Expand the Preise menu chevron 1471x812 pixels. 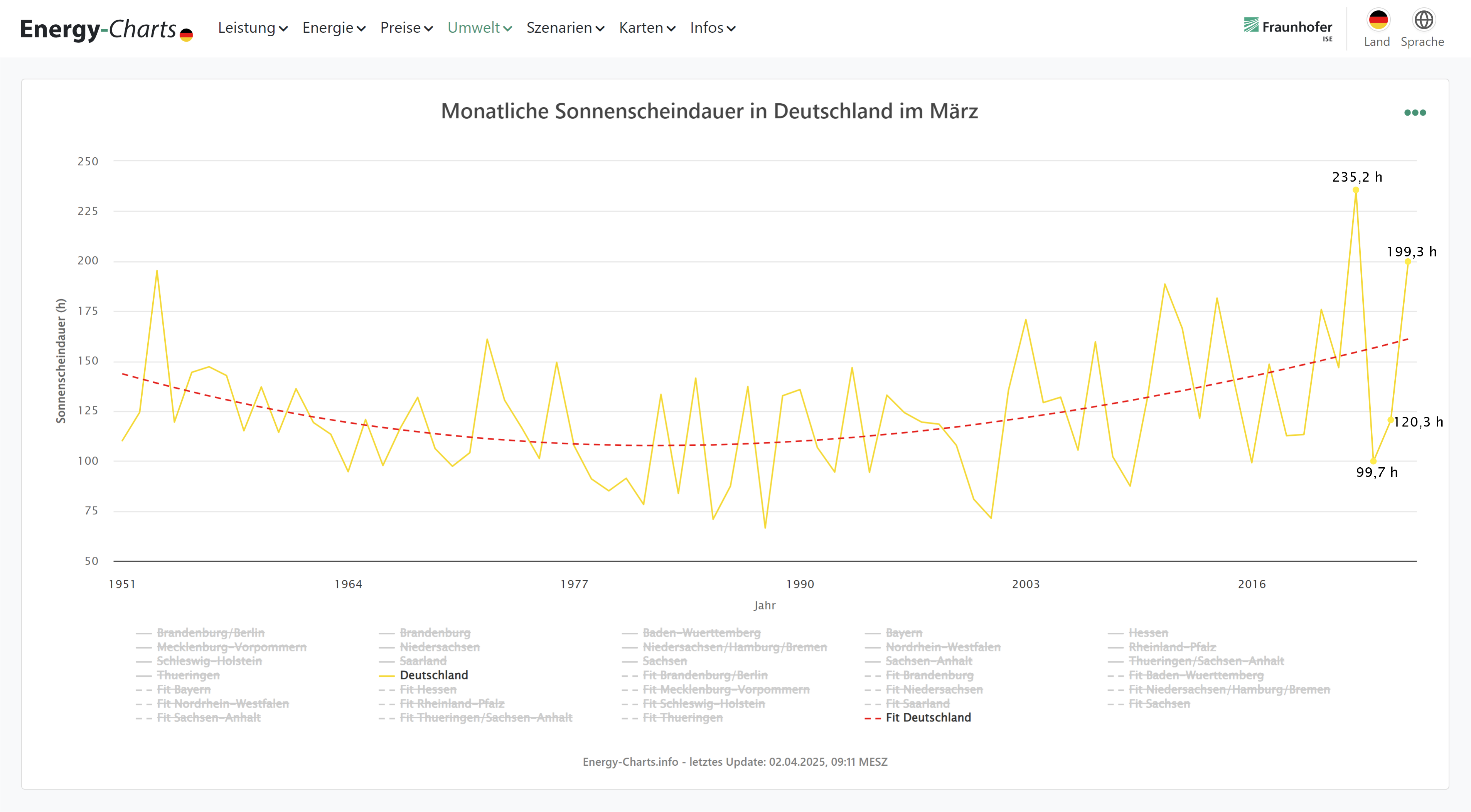tap(428, 29)
